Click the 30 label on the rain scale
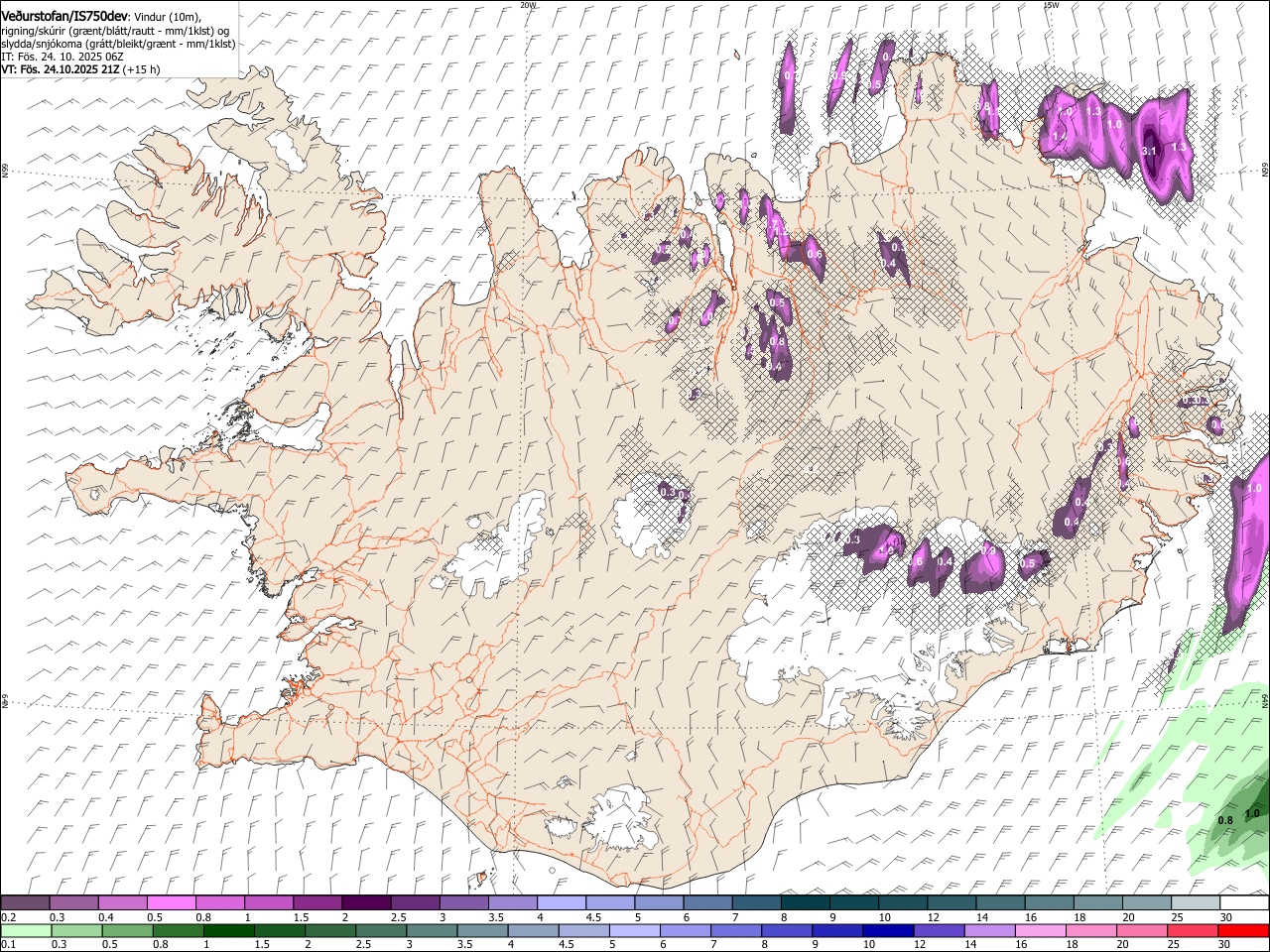 pos(1223,945)
